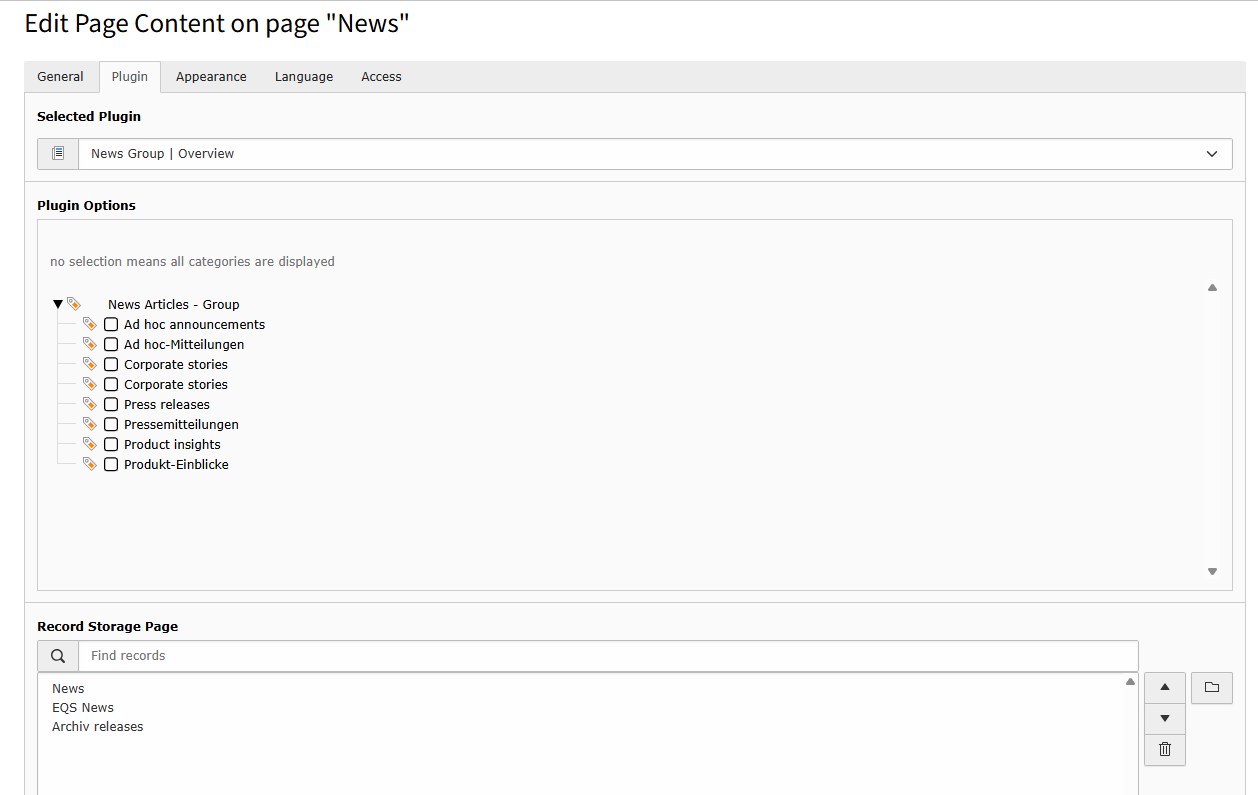1258x795 pixels.
Task: Delete selected record using the trash icon
Action: click(1164, 749)
